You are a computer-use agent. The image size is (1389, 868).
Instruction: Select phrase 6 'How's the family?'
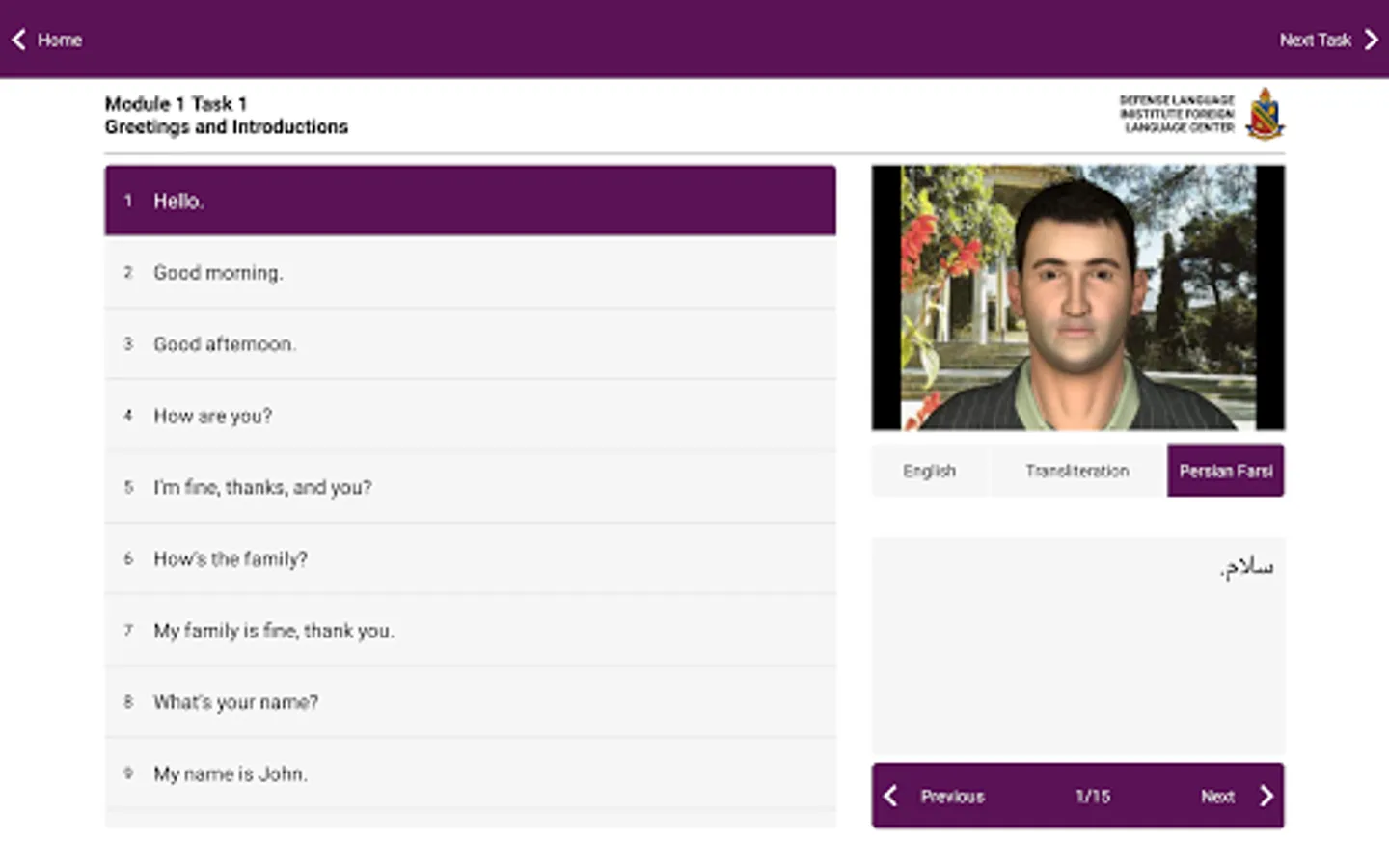(x=471, y=558)
